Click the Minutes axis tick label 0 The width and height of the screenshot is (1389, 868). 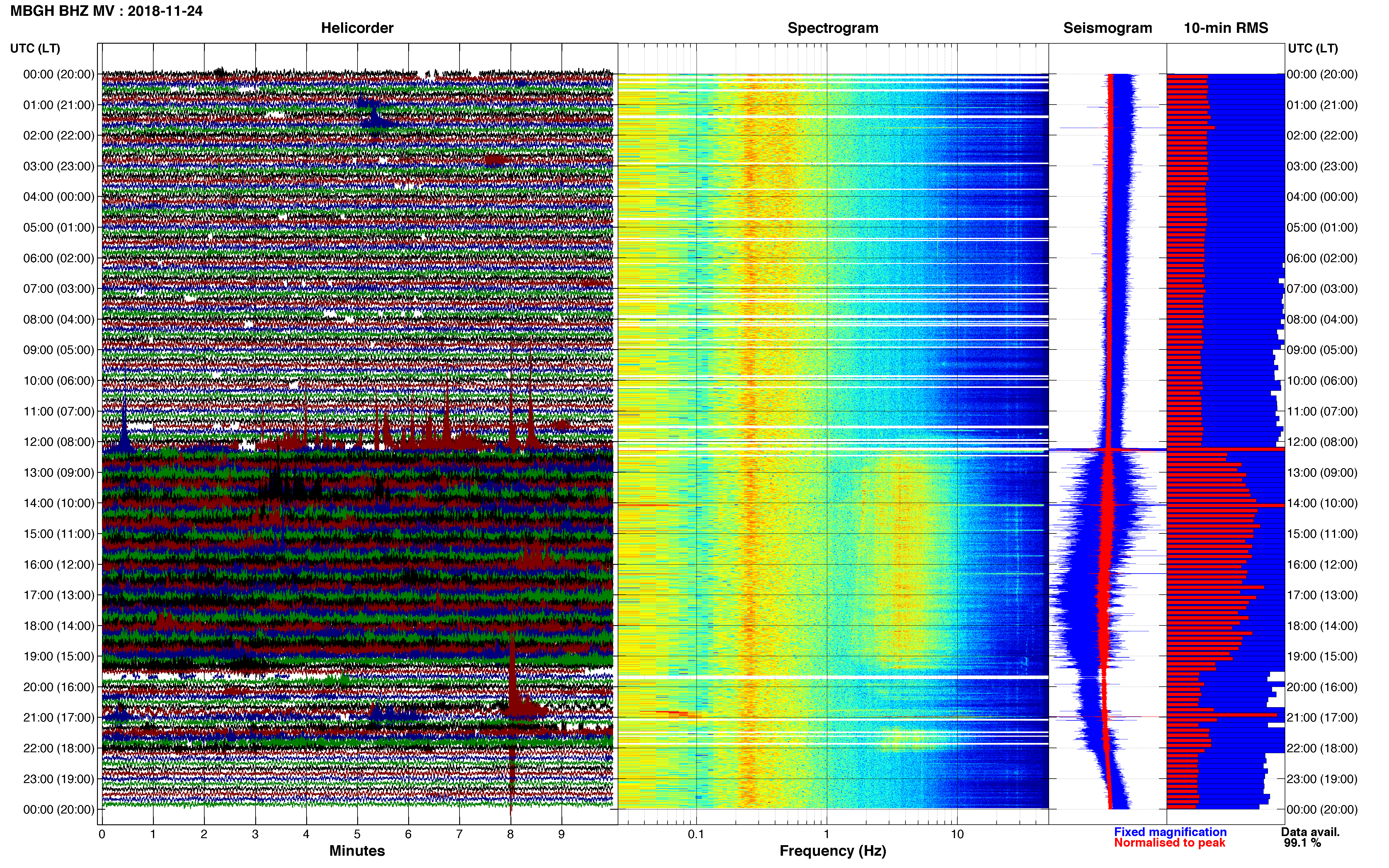[102, 834]
